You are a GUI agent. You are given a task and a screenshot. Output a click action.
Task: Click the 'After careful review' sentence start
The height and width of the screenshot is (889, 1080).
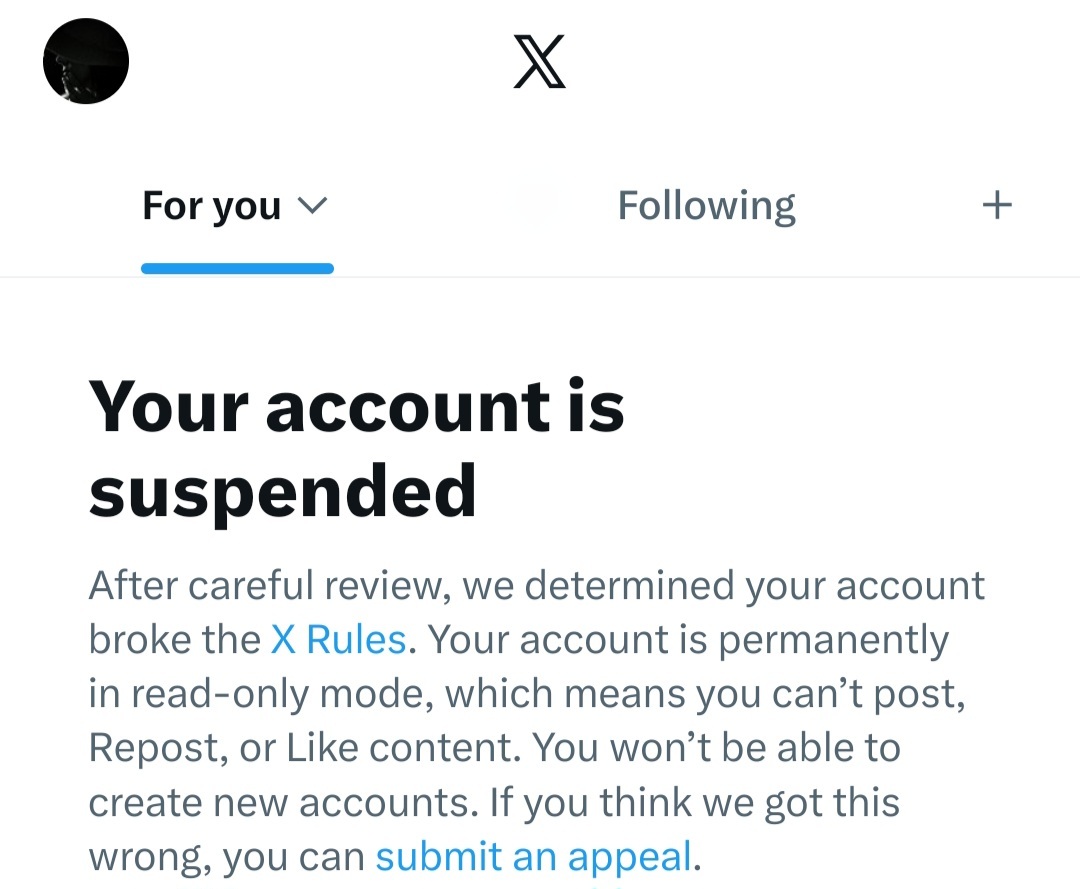coord(270,585)
